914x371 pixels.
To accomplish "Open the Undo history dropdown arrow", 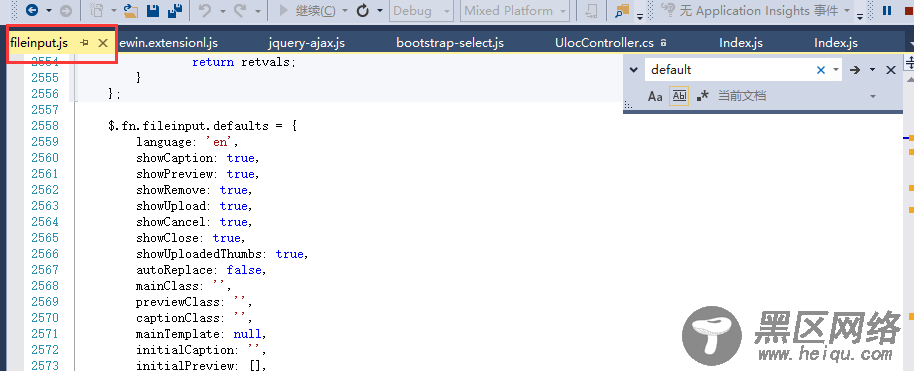I will [223, 10].
